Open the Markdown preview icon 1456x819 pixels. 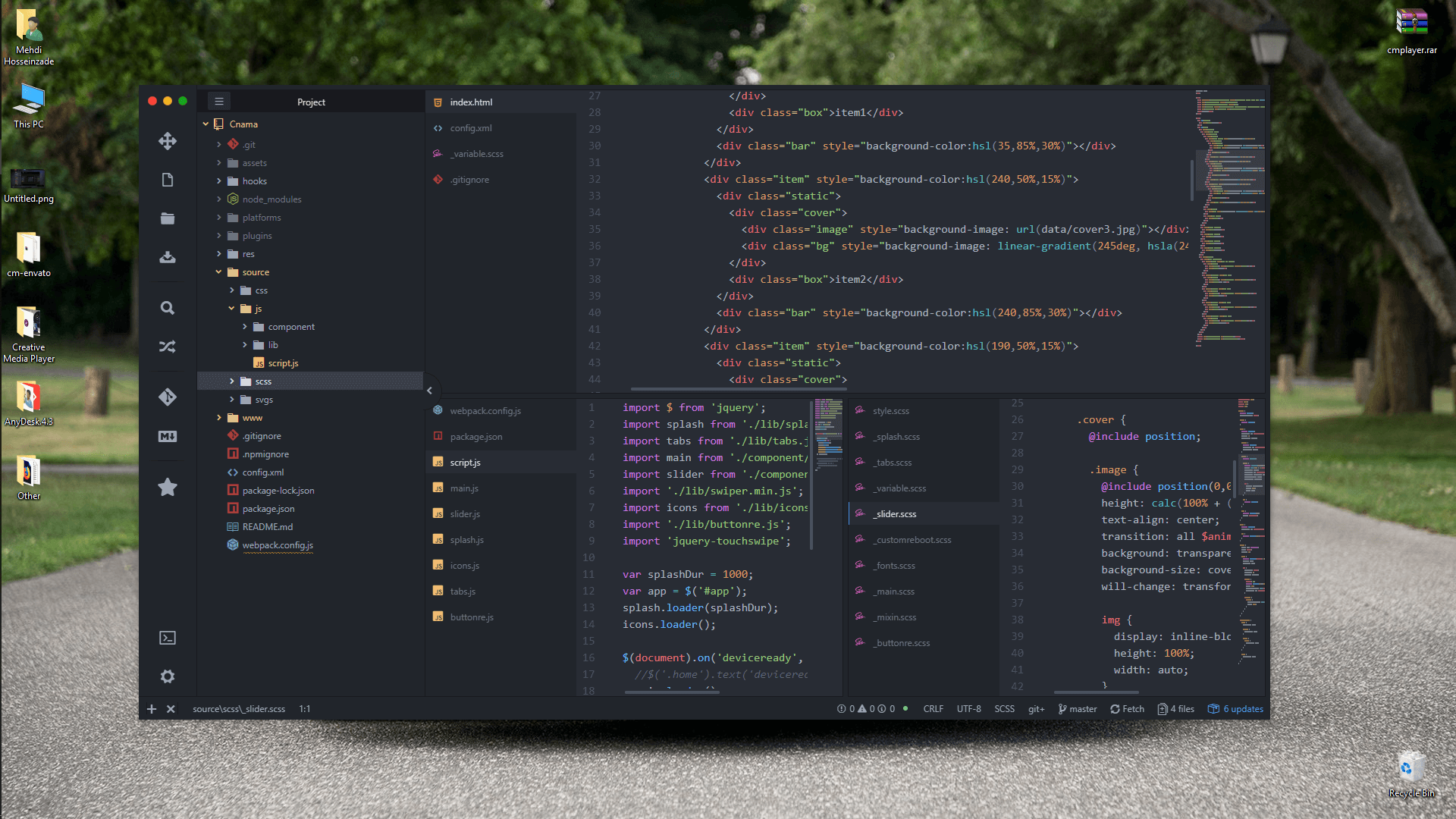[168, 436]
